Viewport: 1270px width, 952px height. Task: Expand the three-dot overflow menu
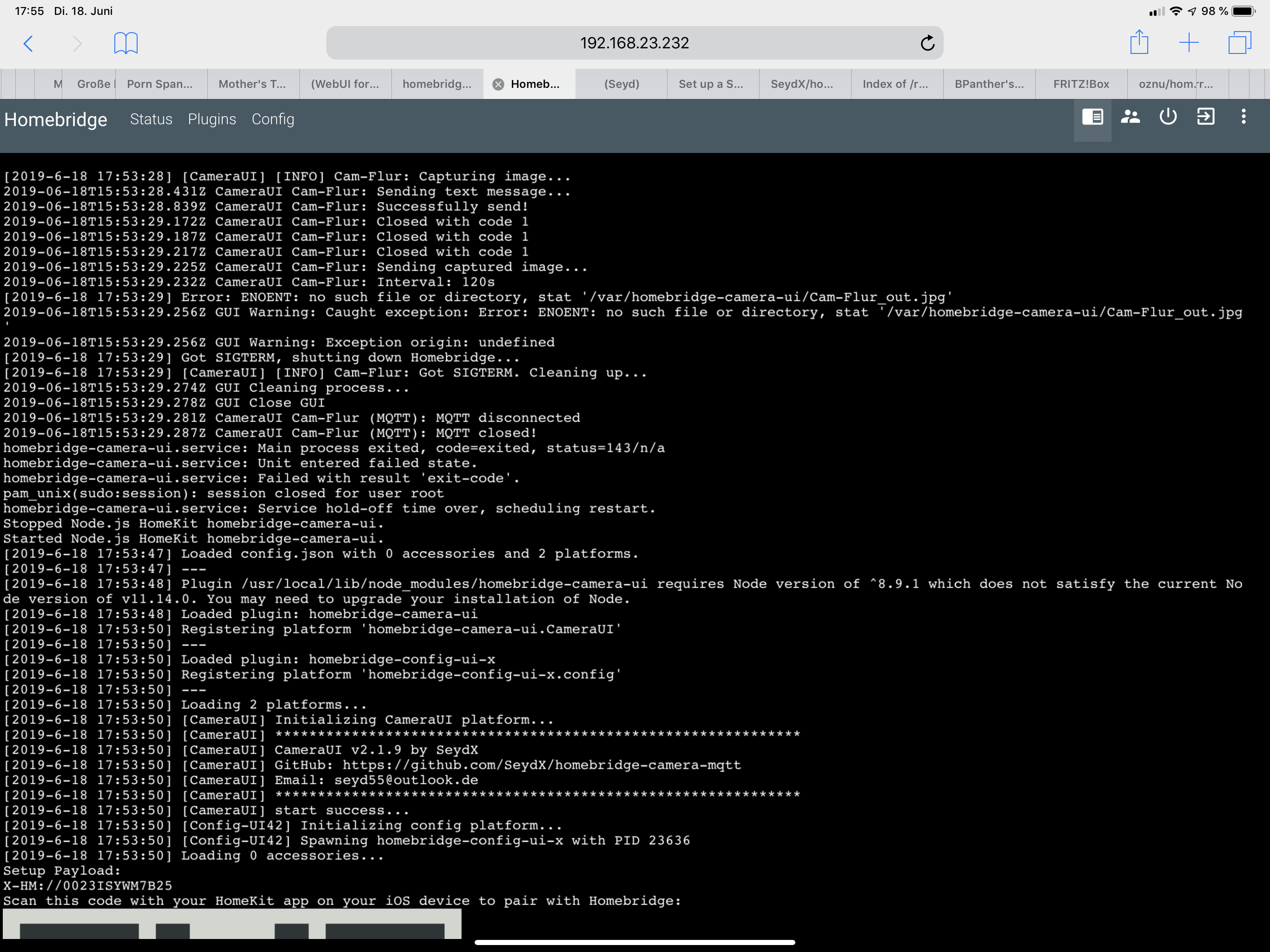(1244, 118)
